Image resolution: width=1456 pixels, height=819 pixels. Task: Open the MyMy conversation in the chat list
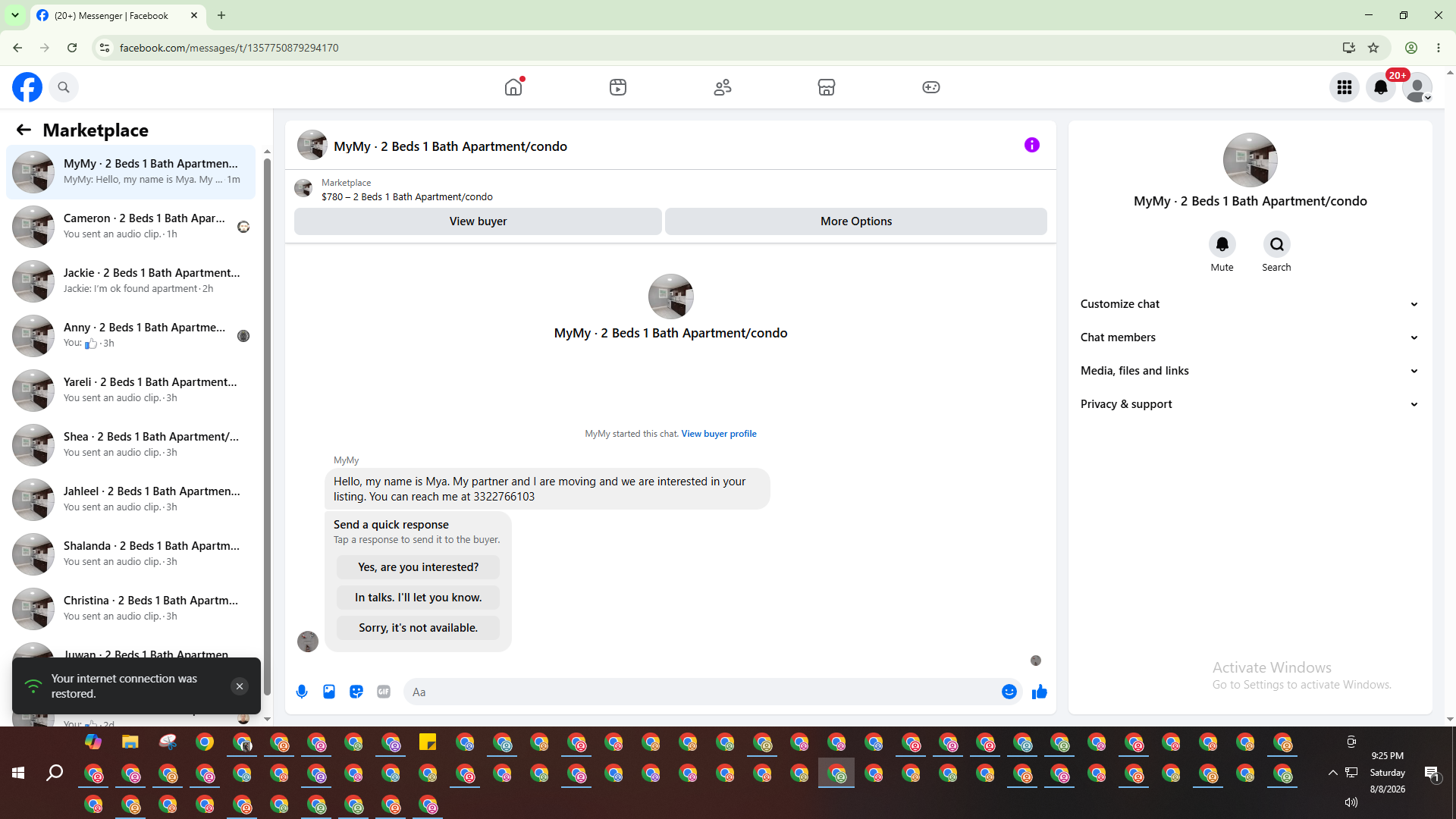point(131,172)
